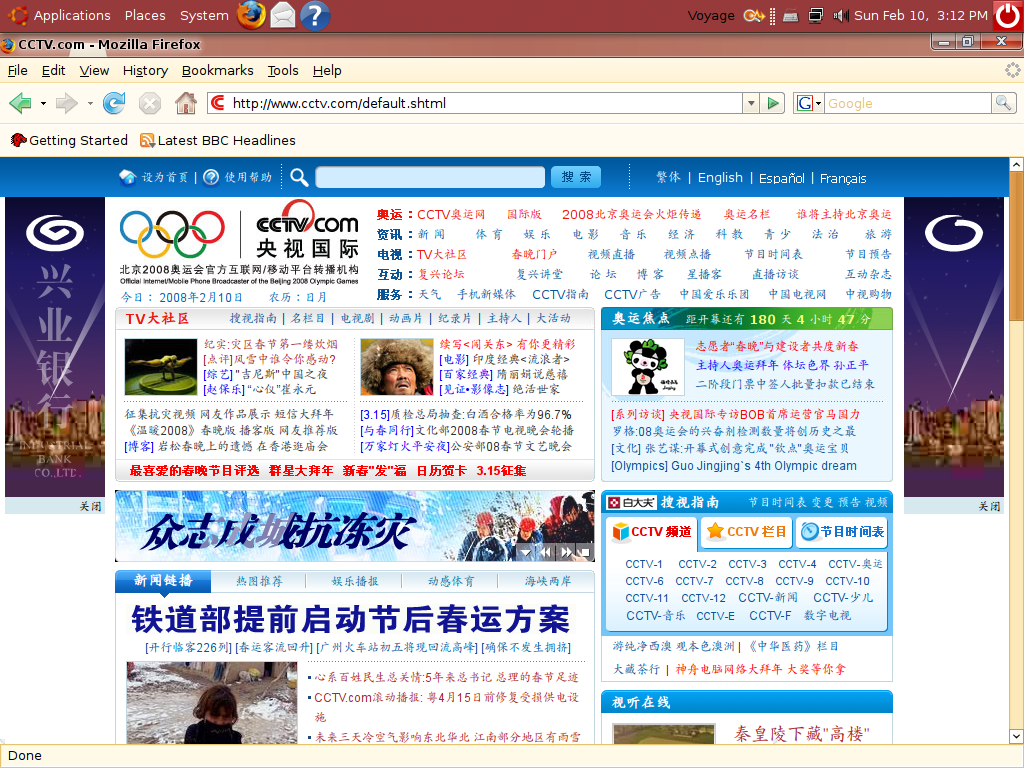1024x768 pixels.
Task: Select the CCTV 栏目 tab
Action: click(x=747, y=532)
